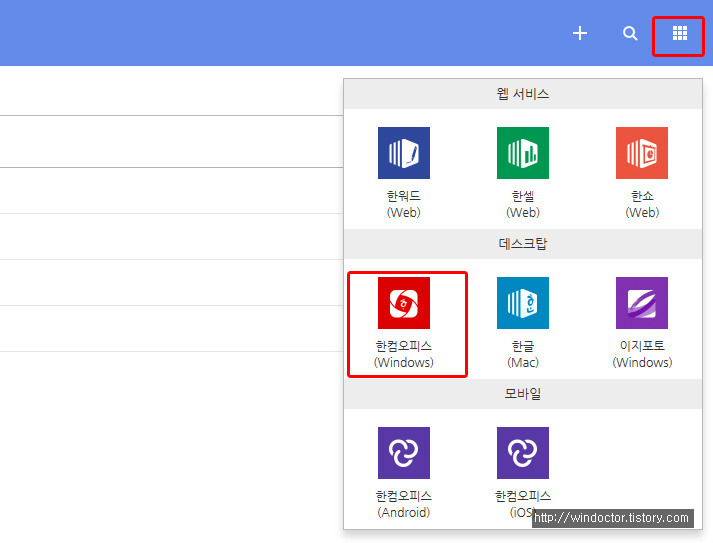
Task: Launch 한셀 (Web) spreadsheet icon
Action: coord(523,153)
